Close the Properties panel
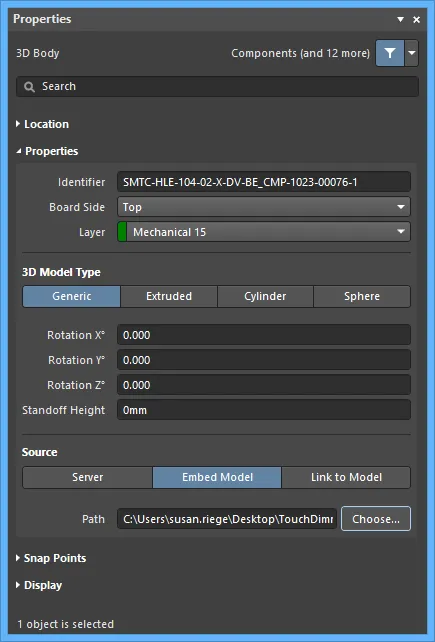The width and height of the screenshot is (435, 642). tap(417, 19)
